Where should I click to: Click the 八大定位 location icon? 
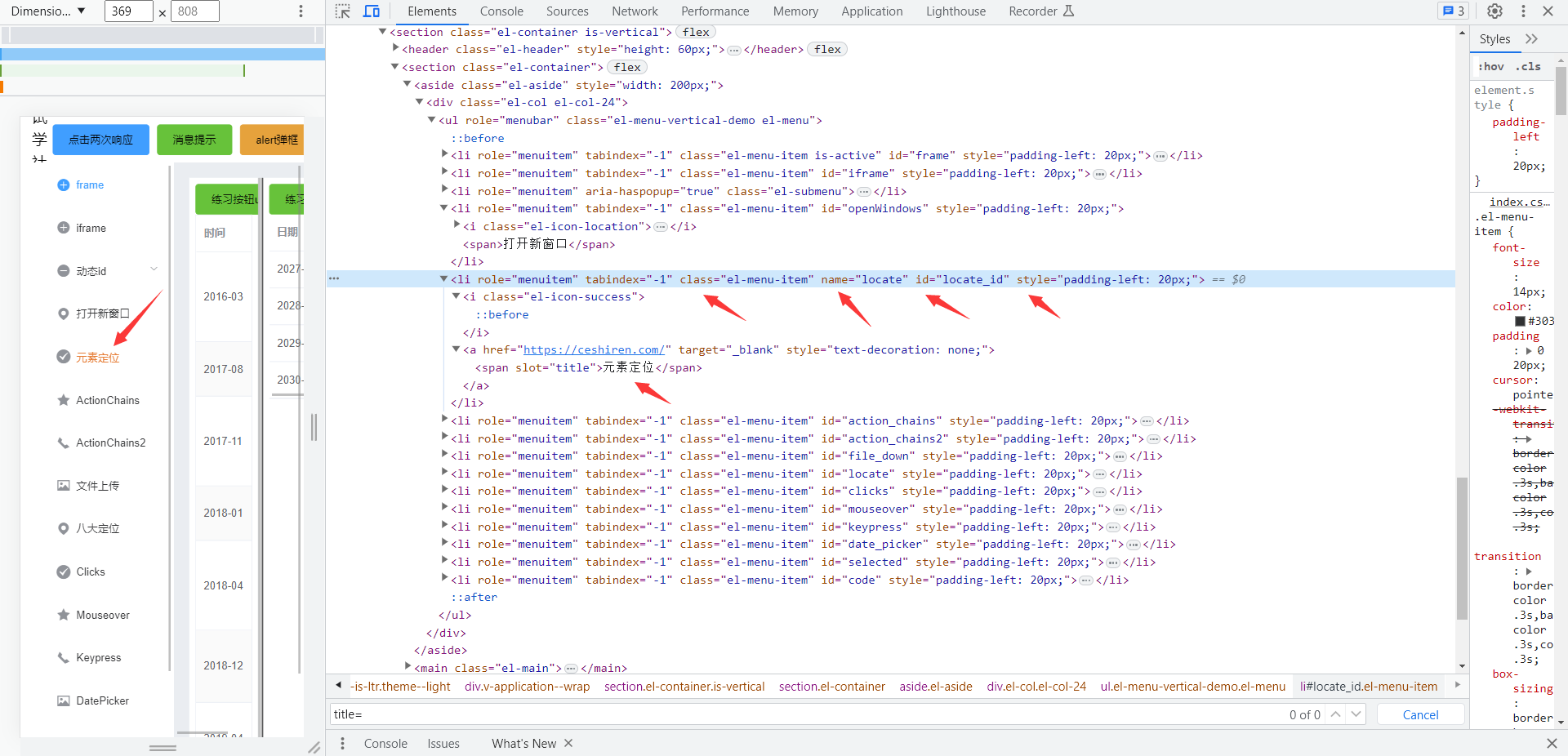[63, 528]
